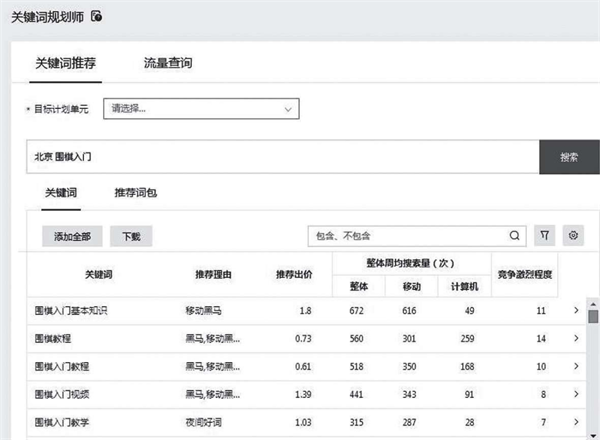Click the 围棋入门基本知识 keyword cell
The image size is (600, 440).
coord(71,311)
